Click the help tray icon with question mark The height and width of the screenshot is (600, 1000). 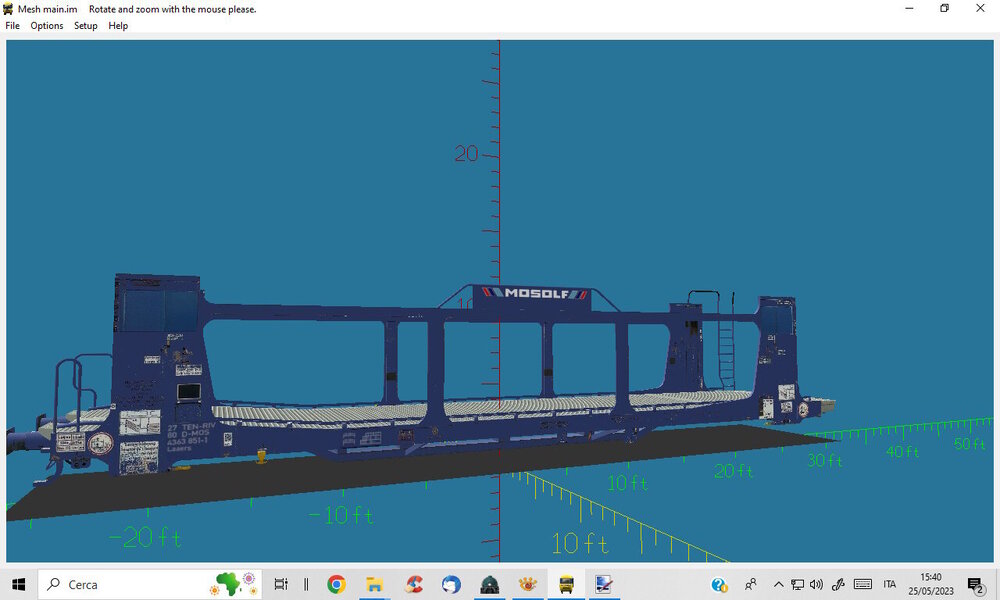click(719, 584)
